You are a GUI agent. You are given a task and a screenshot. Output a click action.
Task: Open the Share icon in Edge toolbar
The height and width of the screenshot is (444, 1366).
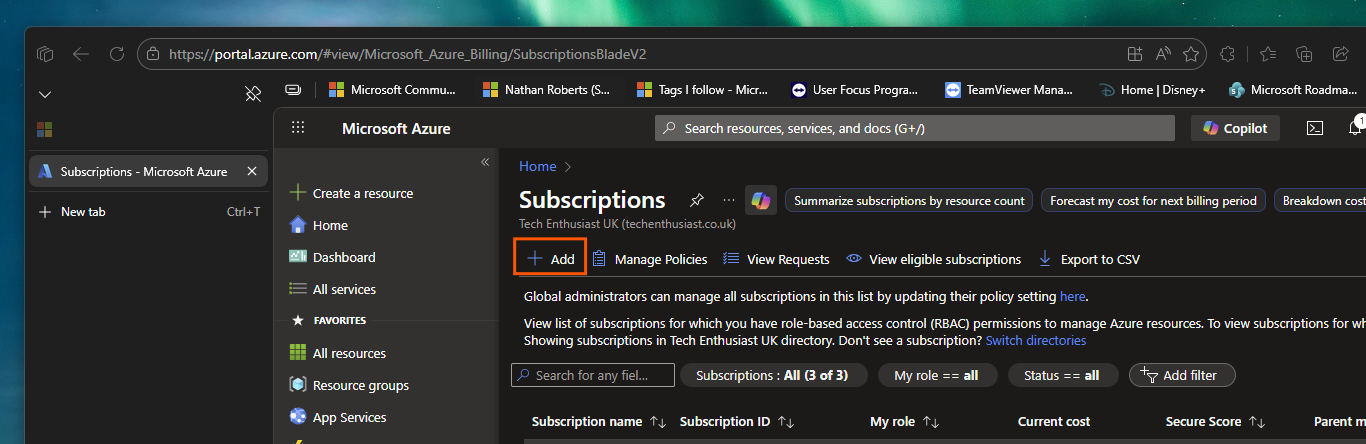tap(1341, 54)
